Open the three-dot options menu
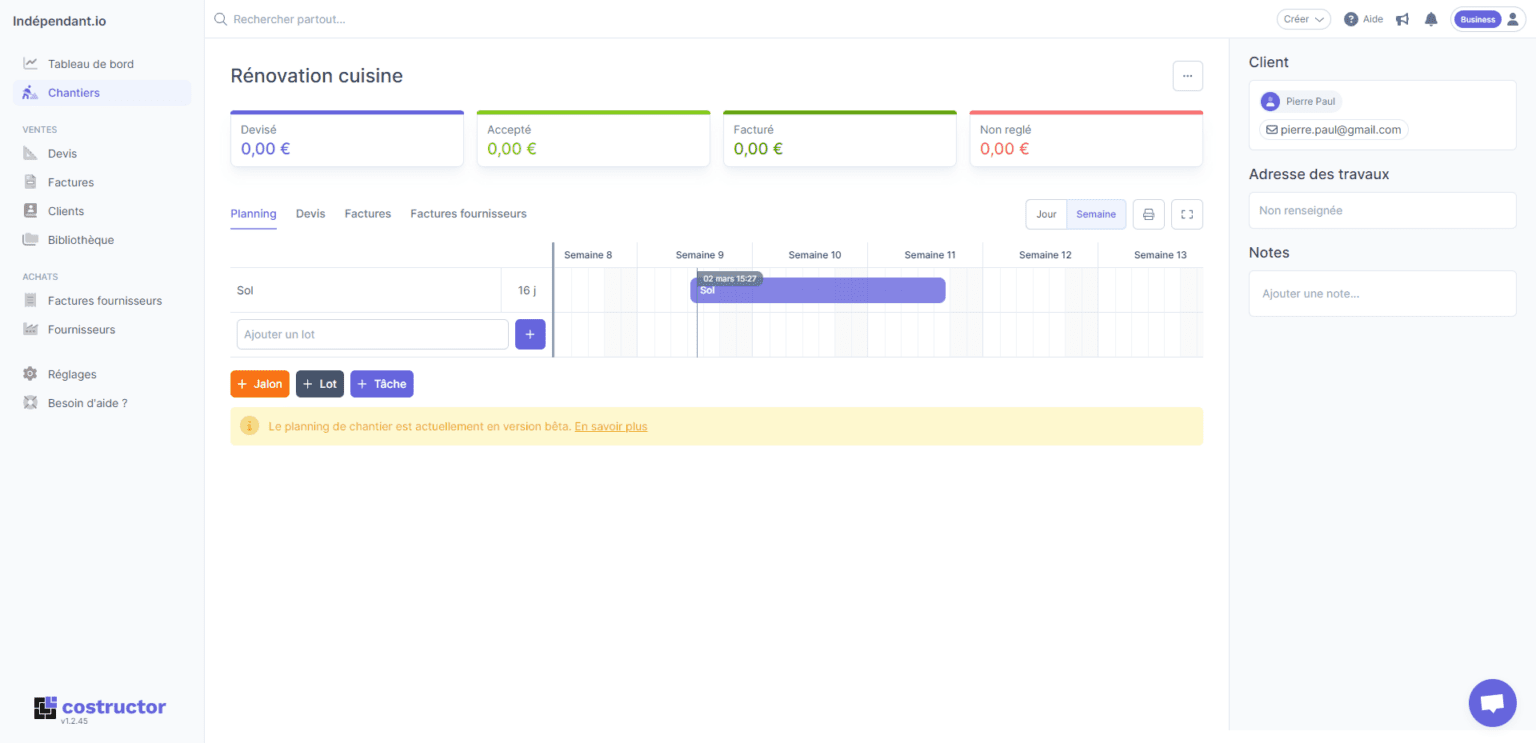The height and width of the screenshot is (743, 1536). click(x=1187, y=76)
